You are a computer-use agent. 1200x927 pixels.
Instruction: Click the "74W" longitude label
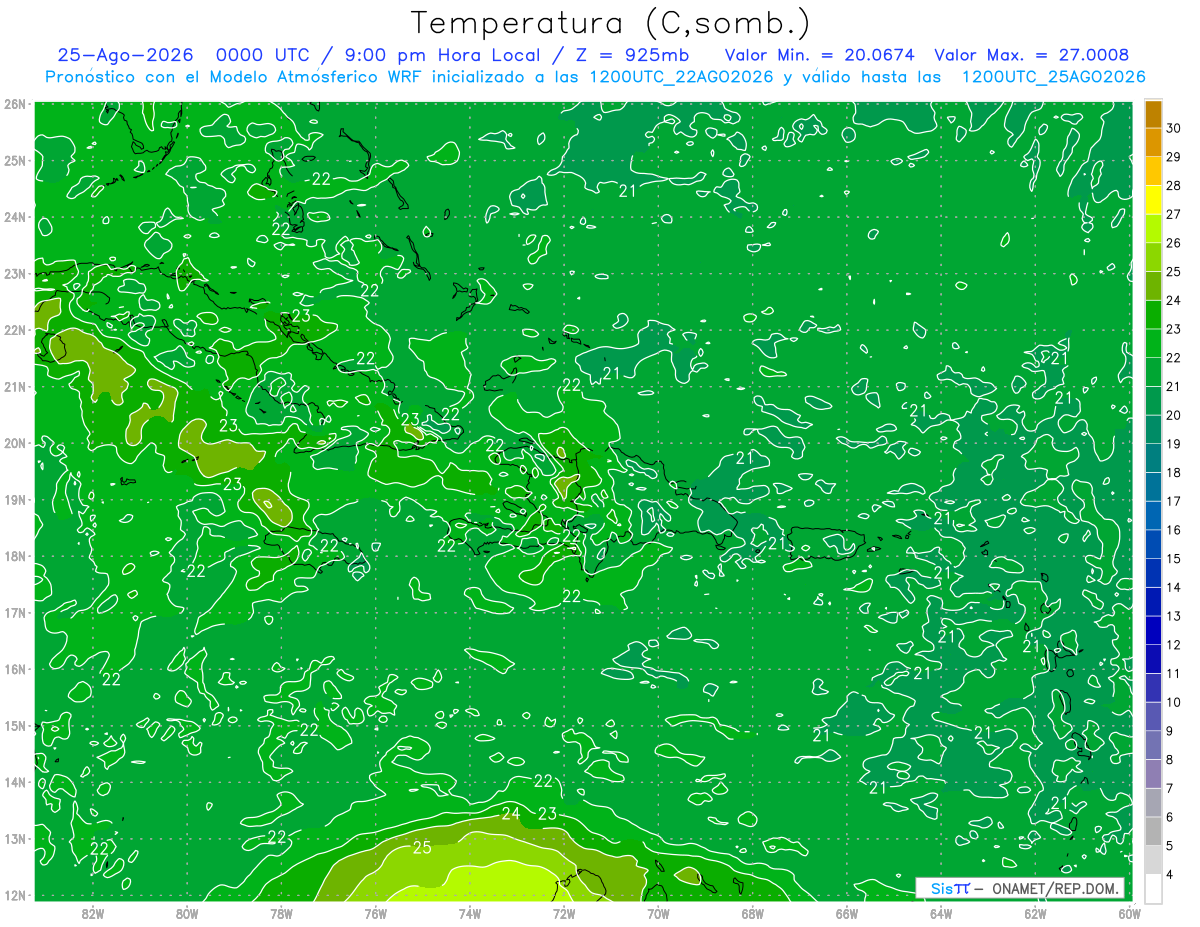click(470, 913)
